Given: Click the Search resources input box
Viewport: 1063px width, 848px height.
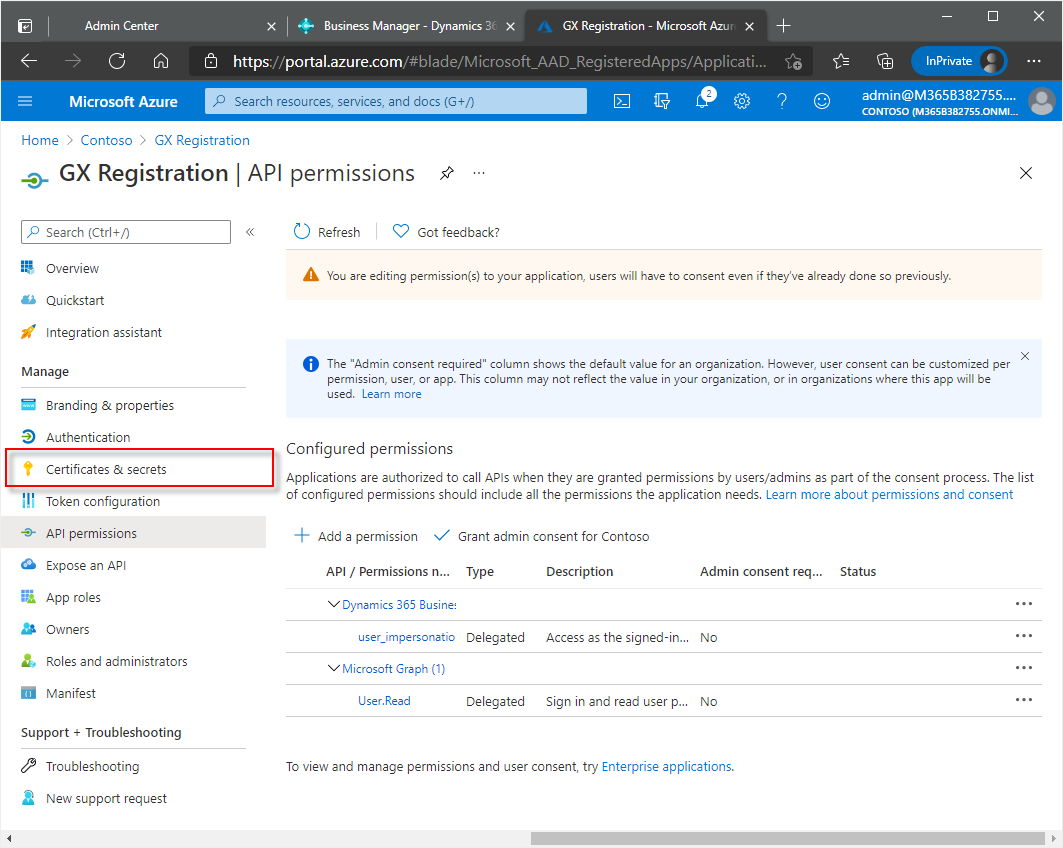Looking at the screenshot, I should (x=396, y=101).
